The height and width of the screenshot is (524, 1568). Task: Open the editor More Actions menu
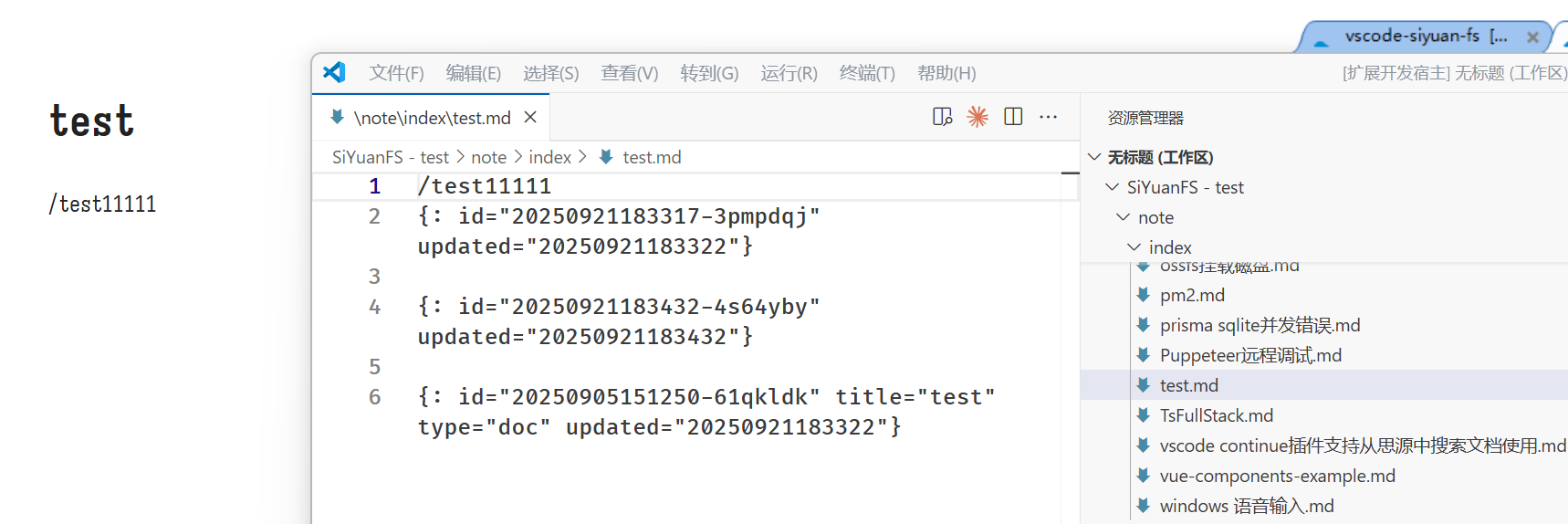(x=1049, y=117)
